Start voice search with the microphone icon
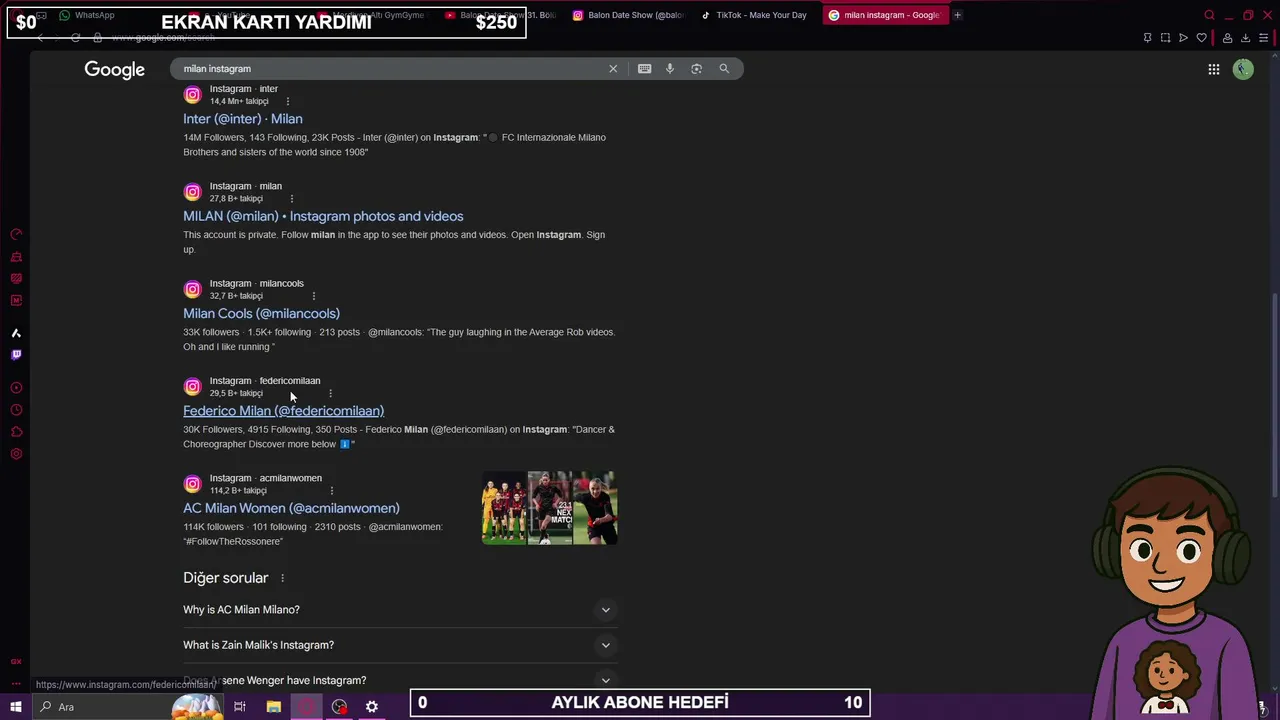 pos(670,69)
